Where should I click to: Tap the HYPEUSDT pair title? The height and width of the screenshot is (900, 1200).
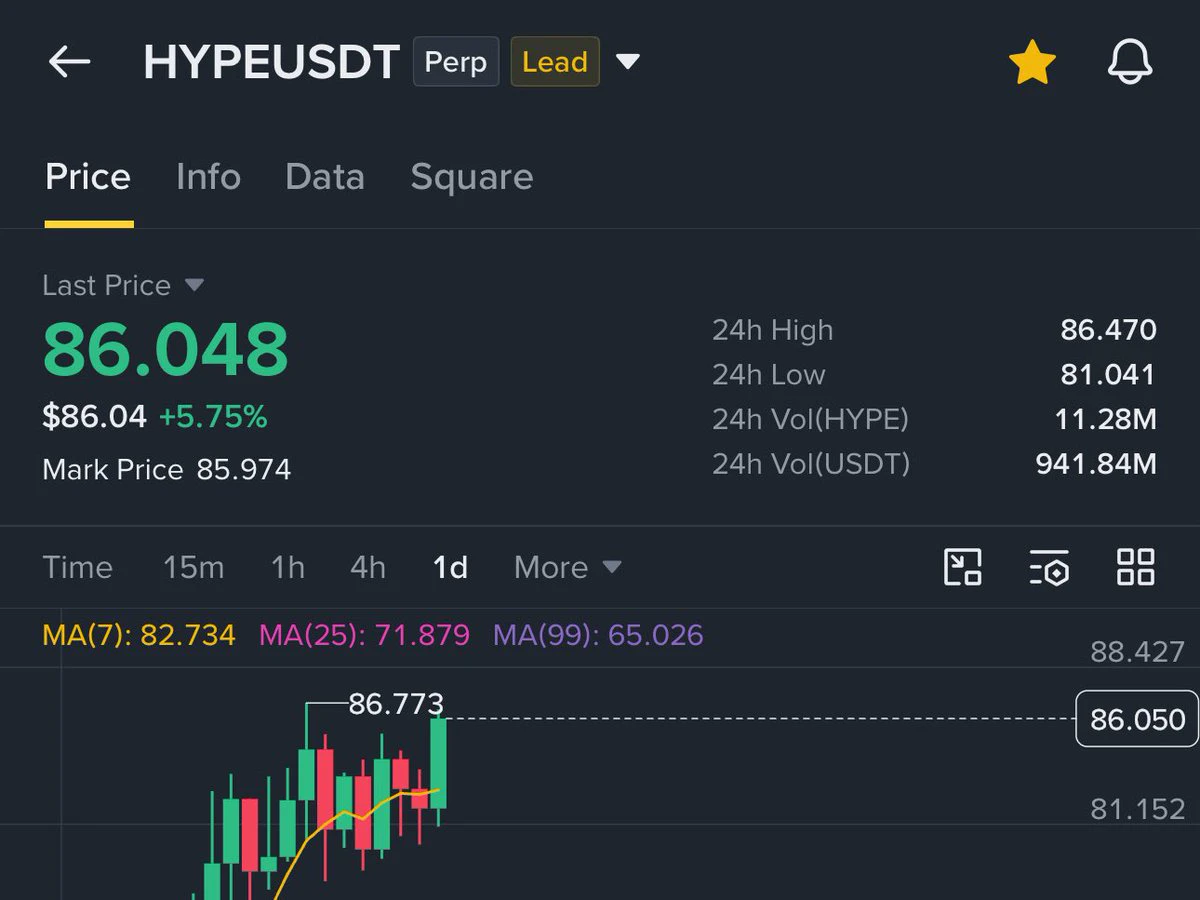(271, 62)
